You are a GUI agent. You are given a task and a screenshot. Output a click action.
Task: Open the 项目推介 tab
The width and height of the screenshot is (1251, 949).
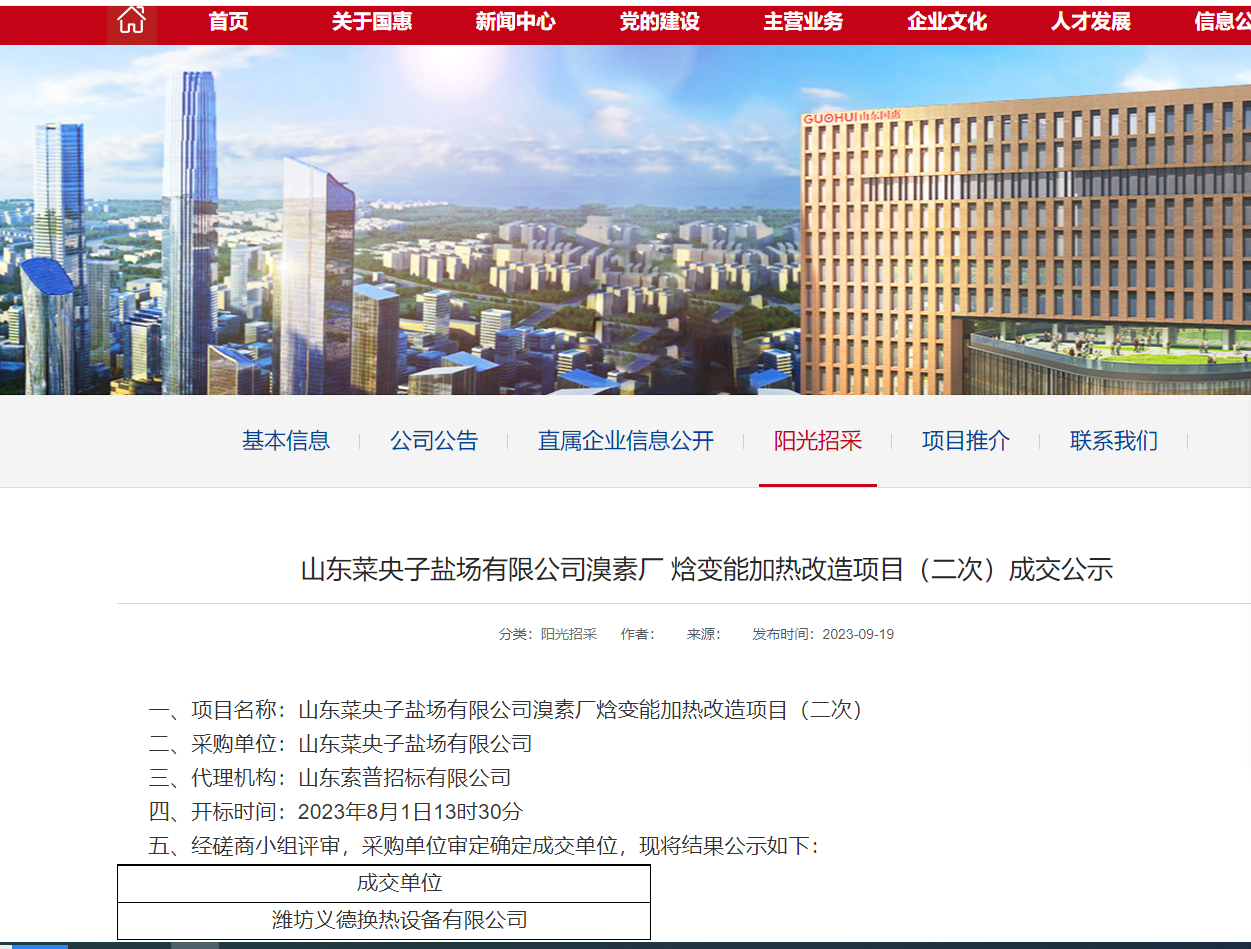966,441
